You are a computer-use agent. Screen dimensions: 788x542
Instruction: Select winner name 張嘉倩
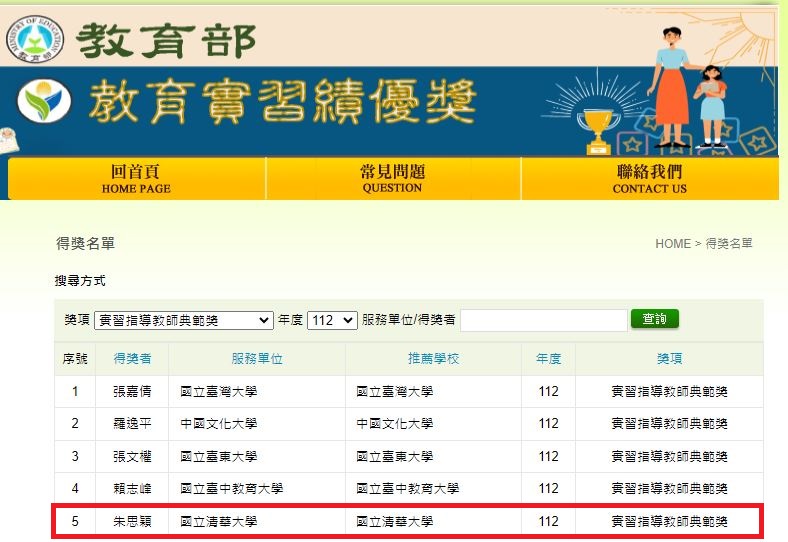[x=132, y=391]
